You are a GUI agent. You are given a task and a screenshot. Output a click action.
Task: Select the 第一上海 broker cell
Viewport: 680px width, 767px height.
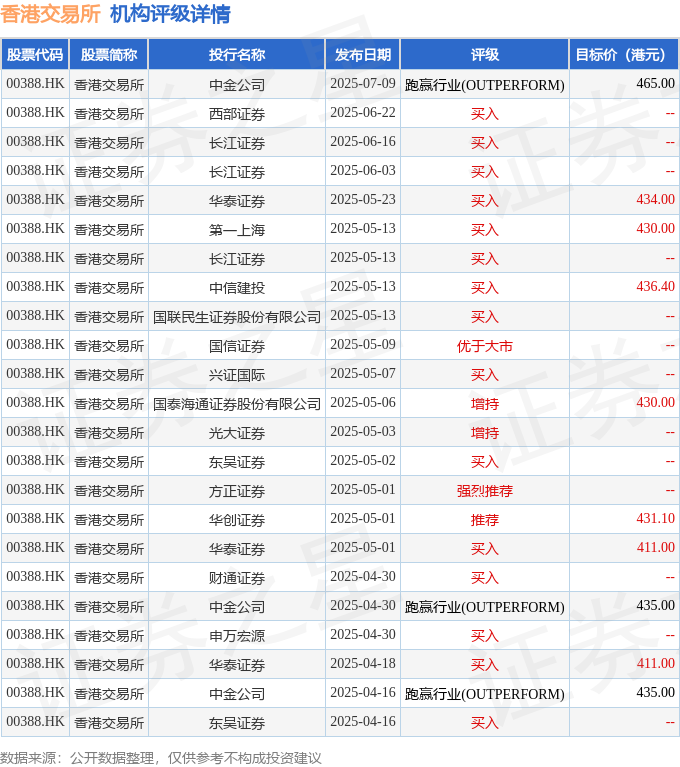[x=237, y=230]
